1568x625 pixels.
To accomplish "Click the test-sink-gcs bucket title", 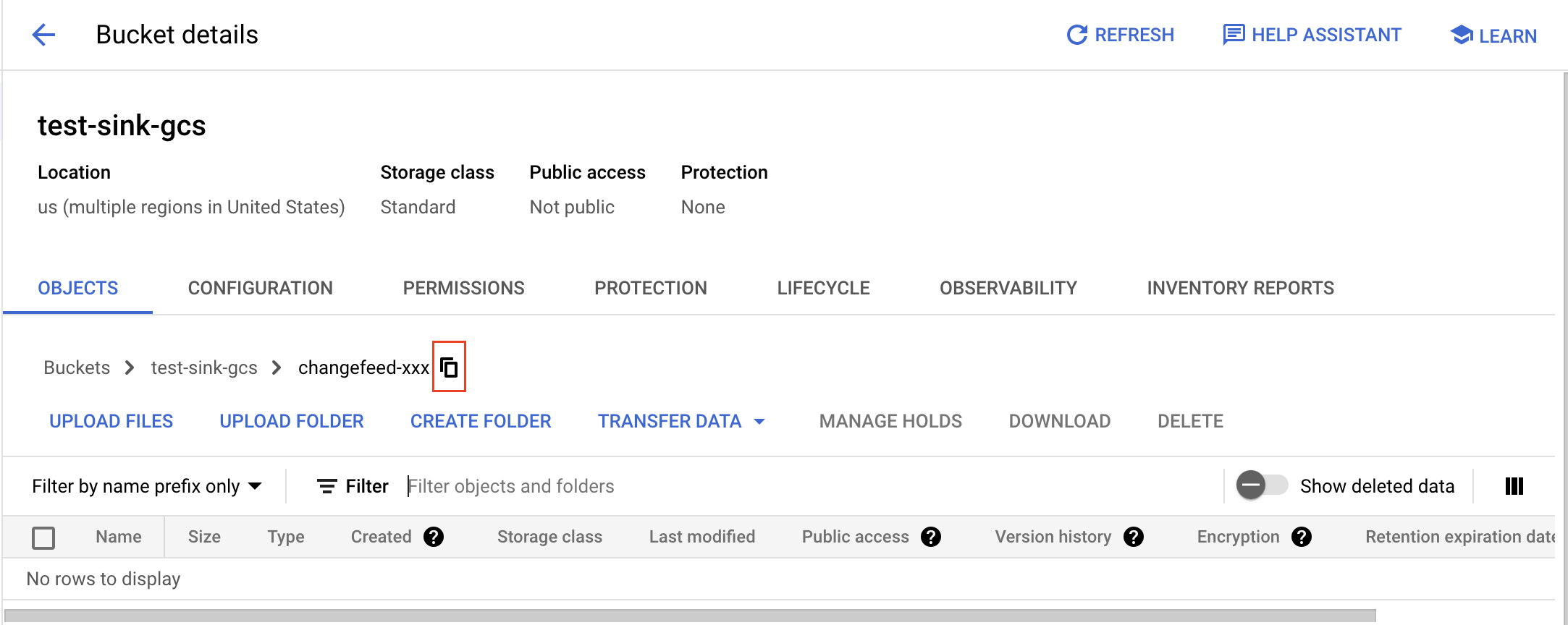I will point(122,126).
